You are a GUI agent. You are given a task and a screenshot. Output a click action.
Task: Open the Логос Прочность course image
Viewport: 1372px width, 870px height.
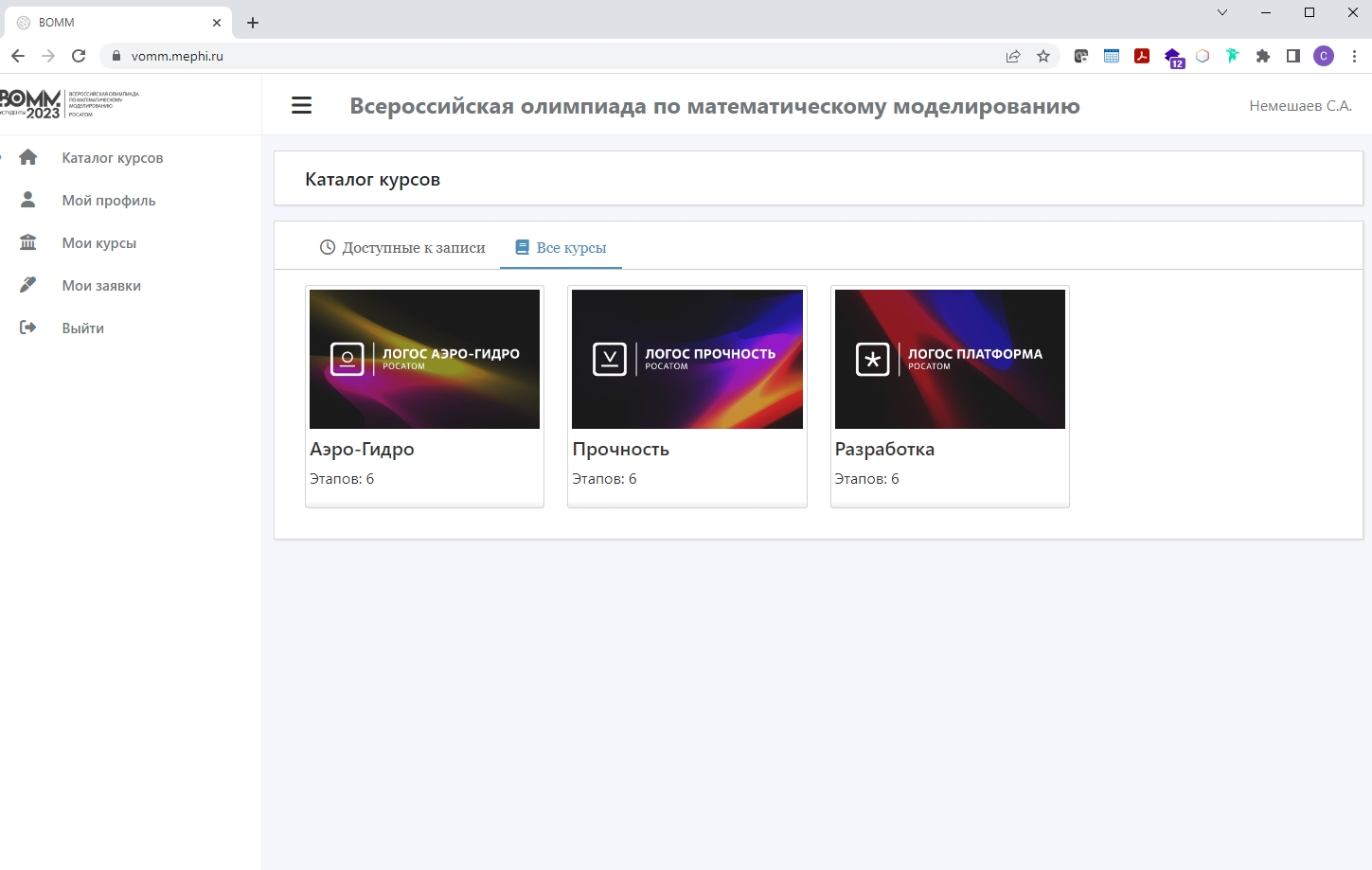pos(686,359)
